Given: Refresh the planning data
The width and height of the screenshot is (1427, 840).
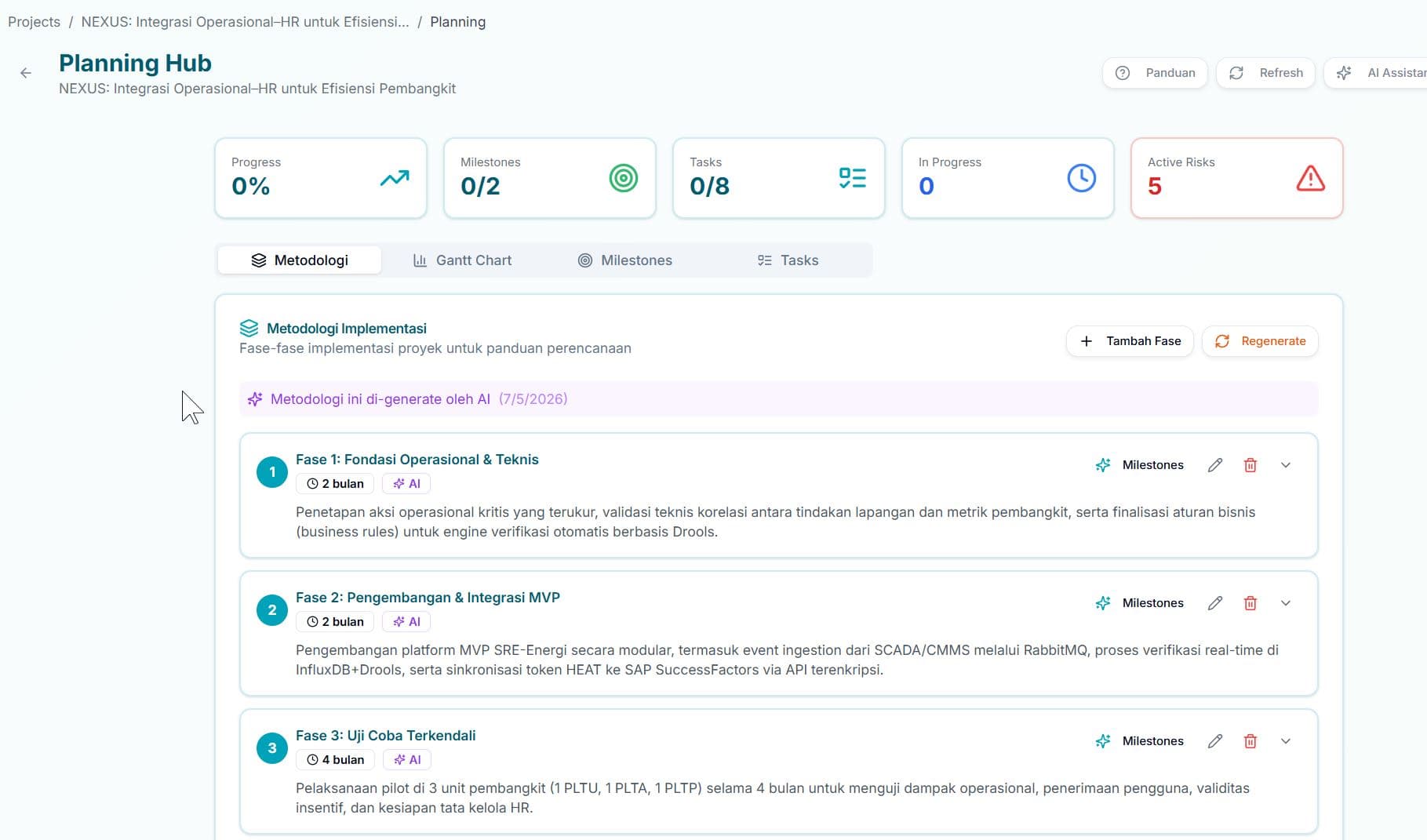Looking at the screenshot, I should coord(1265,73).
